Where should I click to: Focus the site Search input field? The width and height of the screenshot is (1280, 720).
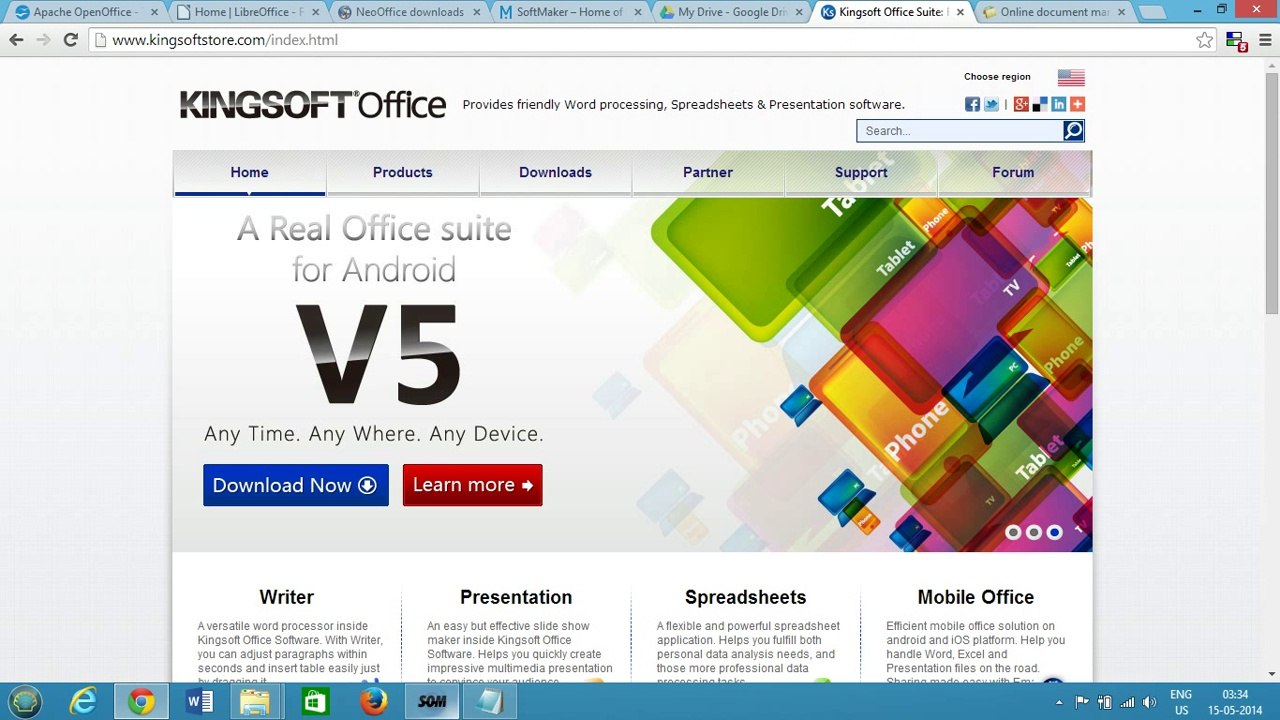click(x=960, y=131)
